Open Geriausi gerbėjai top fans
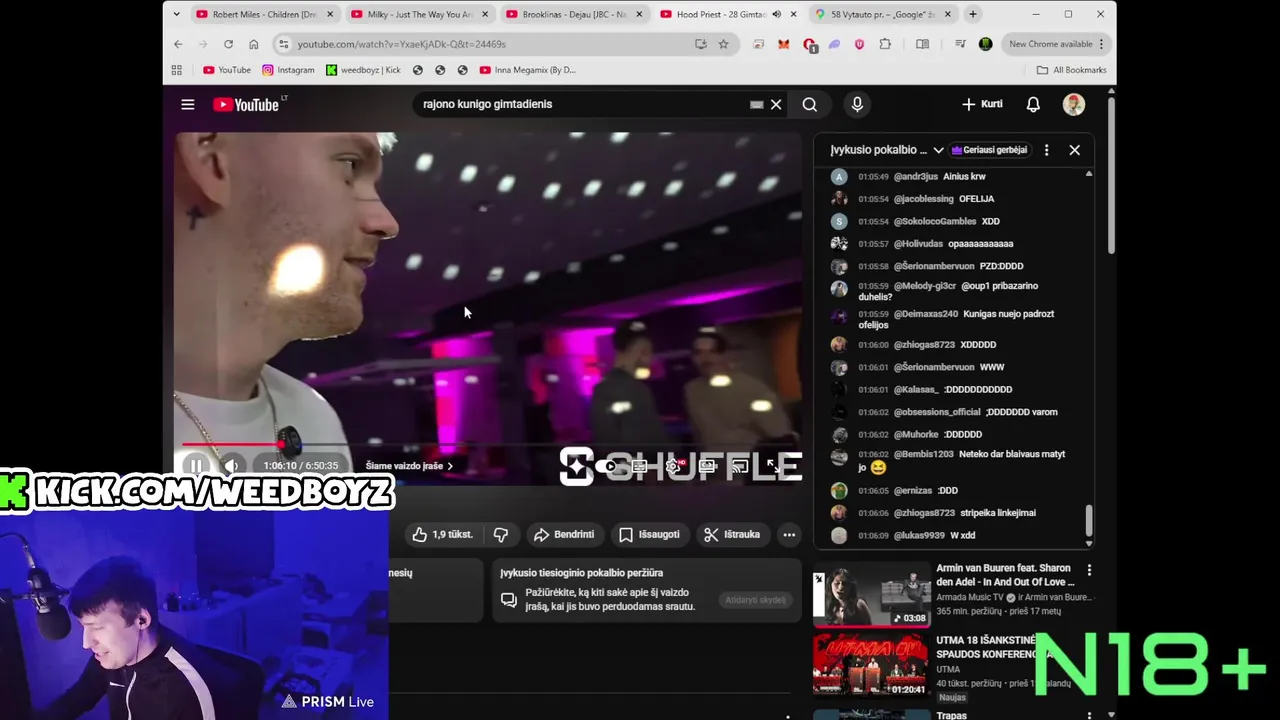 click(989, 150)
